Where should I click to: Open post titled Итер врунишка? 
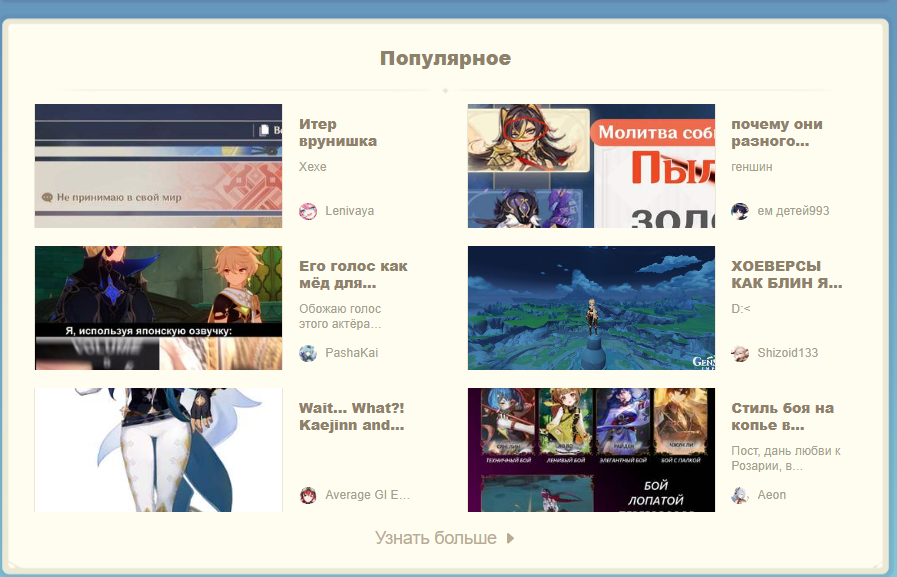pos(338,133)
